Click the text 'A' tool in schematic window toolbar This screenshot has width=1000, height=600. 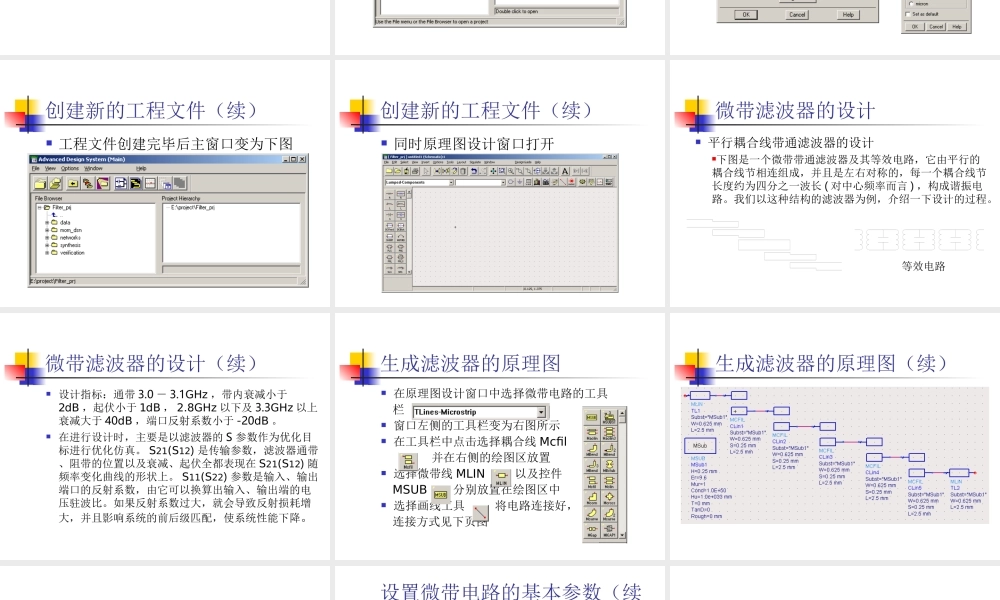(x=565, y=171)
